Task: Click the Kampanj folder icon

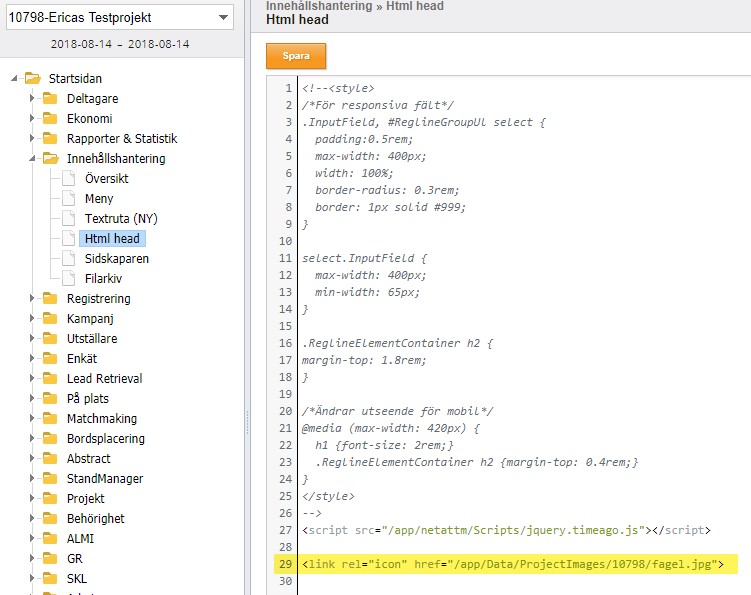Action: [x=50, y=319]
